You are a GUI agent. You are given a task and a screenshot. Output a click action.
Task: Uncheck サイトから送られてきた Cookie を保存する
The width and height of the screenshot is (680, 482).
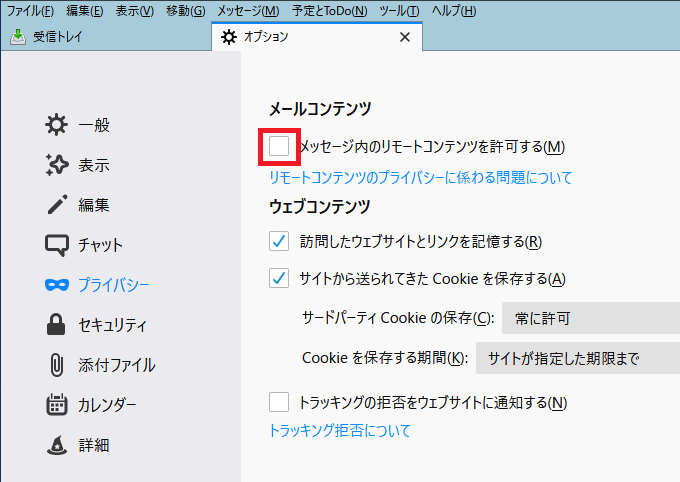click(279, 278)
